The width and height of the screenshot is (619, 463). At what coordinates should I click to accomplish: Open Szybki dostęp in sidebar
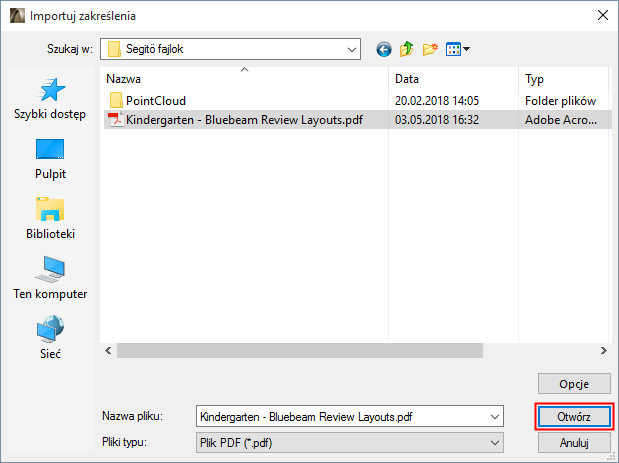point(50,99)
